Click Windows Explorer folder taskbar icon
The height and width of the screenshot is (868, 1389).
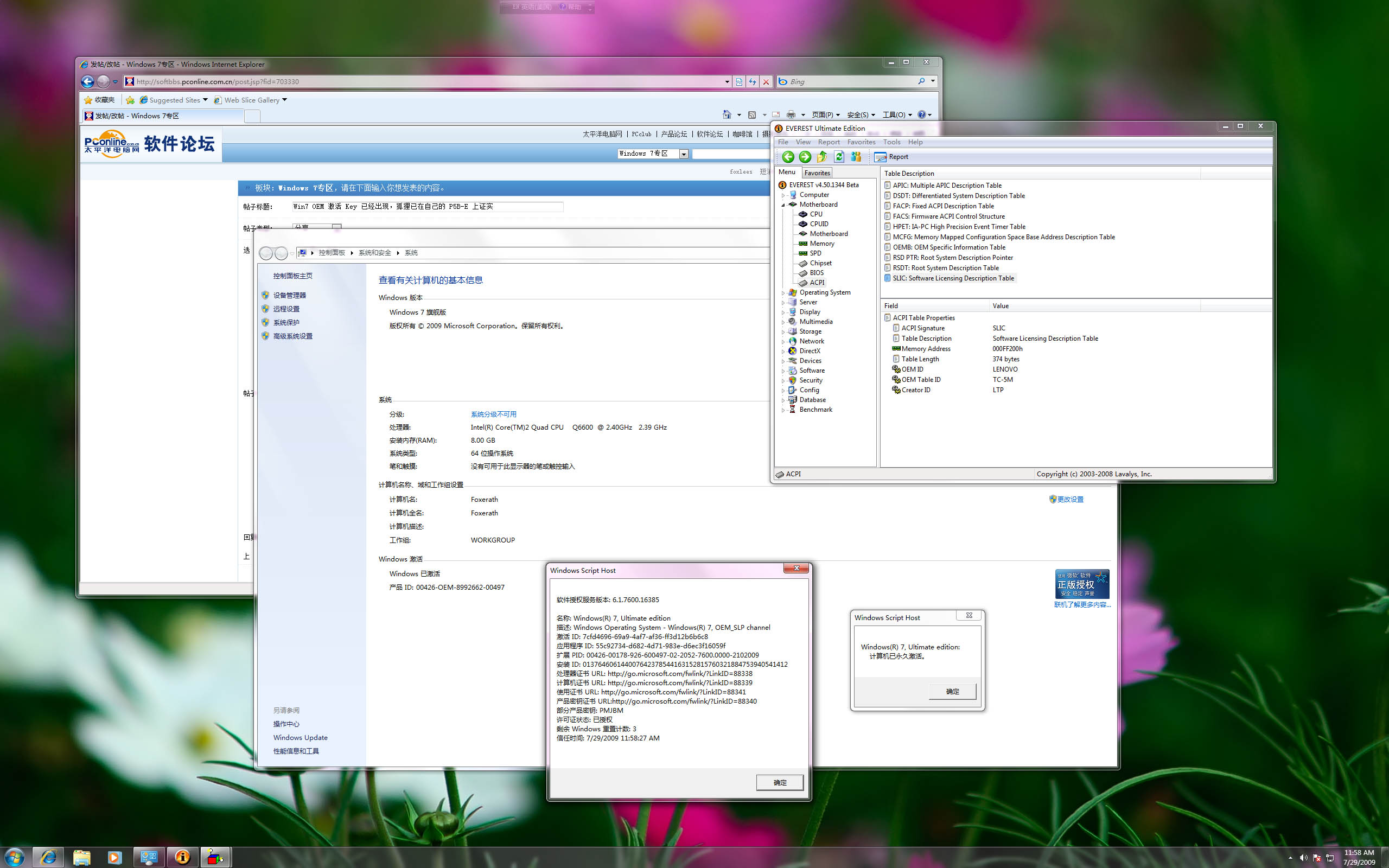tap(81, 858)
